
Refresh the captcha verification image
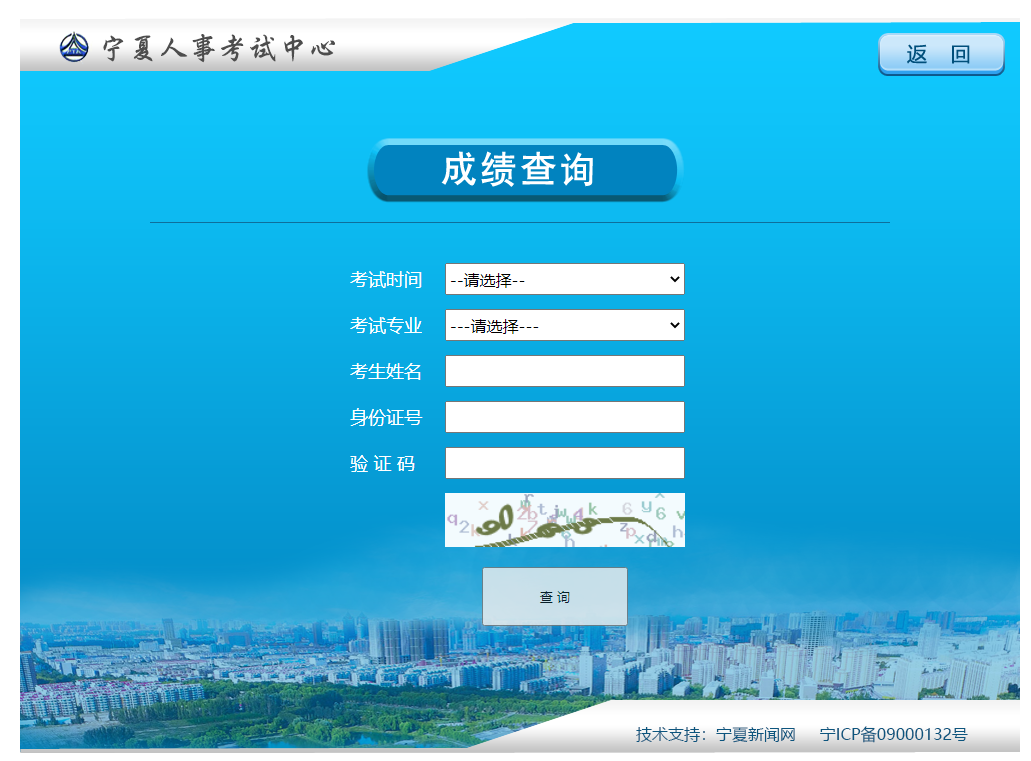click(x=564, y=520)
